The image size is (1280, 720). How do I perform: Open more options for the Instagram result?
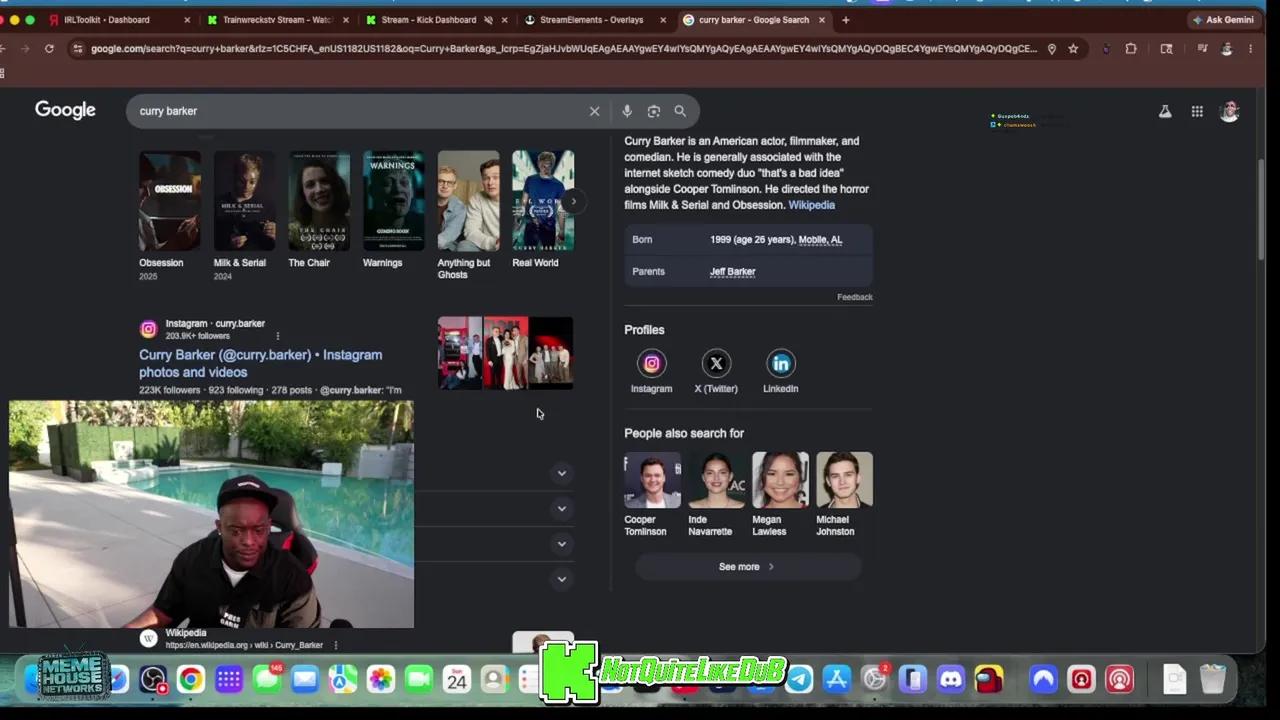[x=278, y=336]
